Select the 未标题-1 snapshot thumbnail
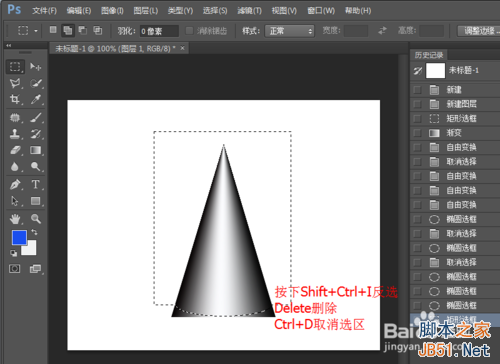 [x=435, y=70]
